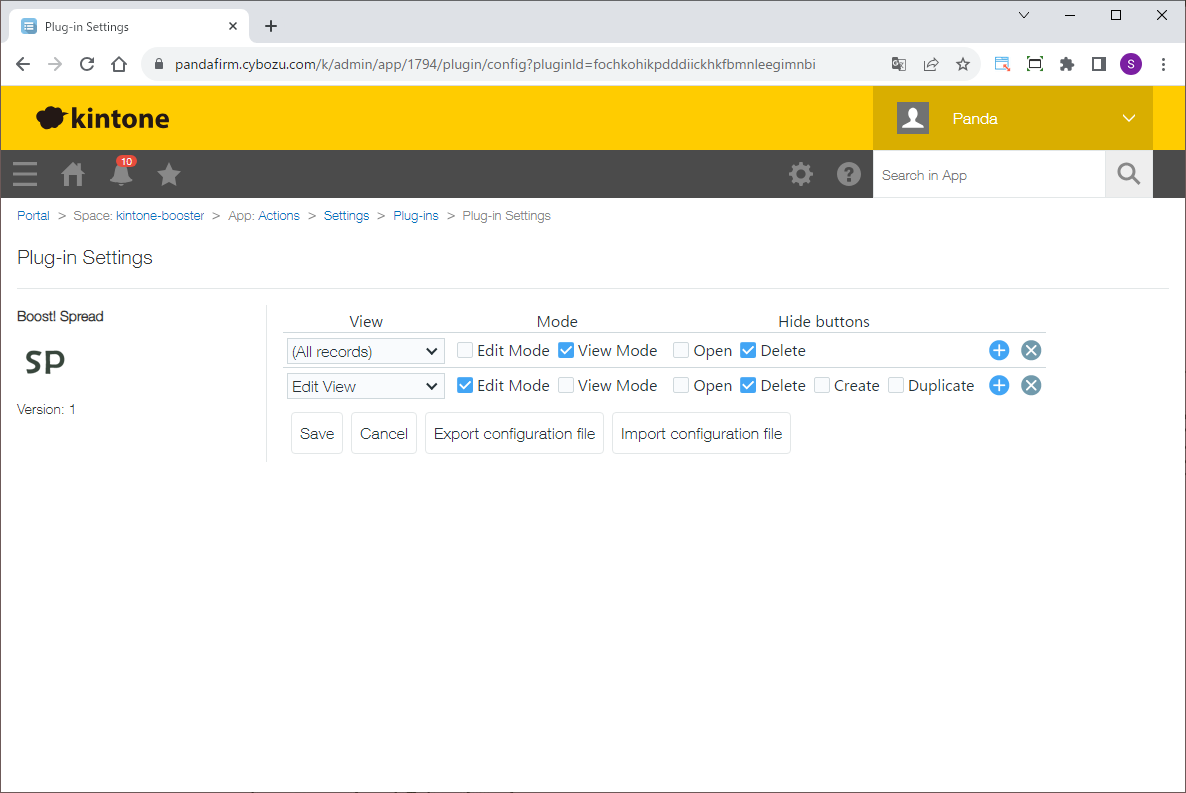This screenshot has width=1186, height=793.
Task: Add a row after the Edit View row
Action: pyautogui.click(x=998, y=386)
